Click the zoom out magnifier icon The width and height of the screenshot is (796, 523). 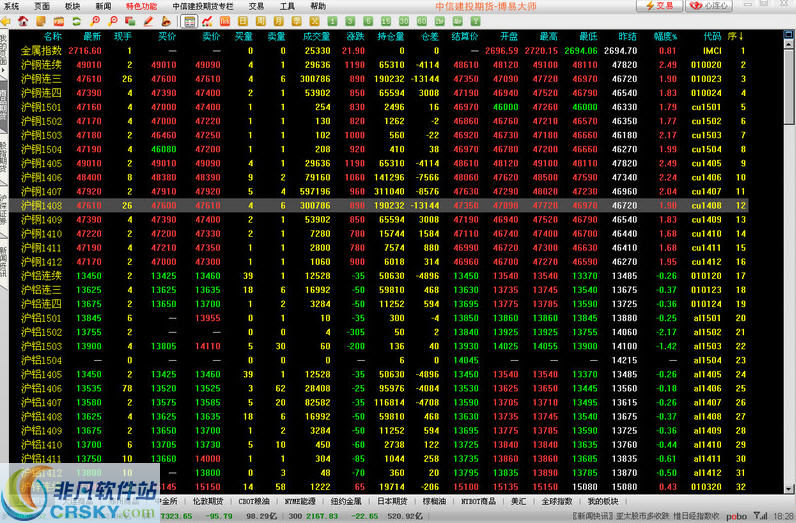[113, 21]
